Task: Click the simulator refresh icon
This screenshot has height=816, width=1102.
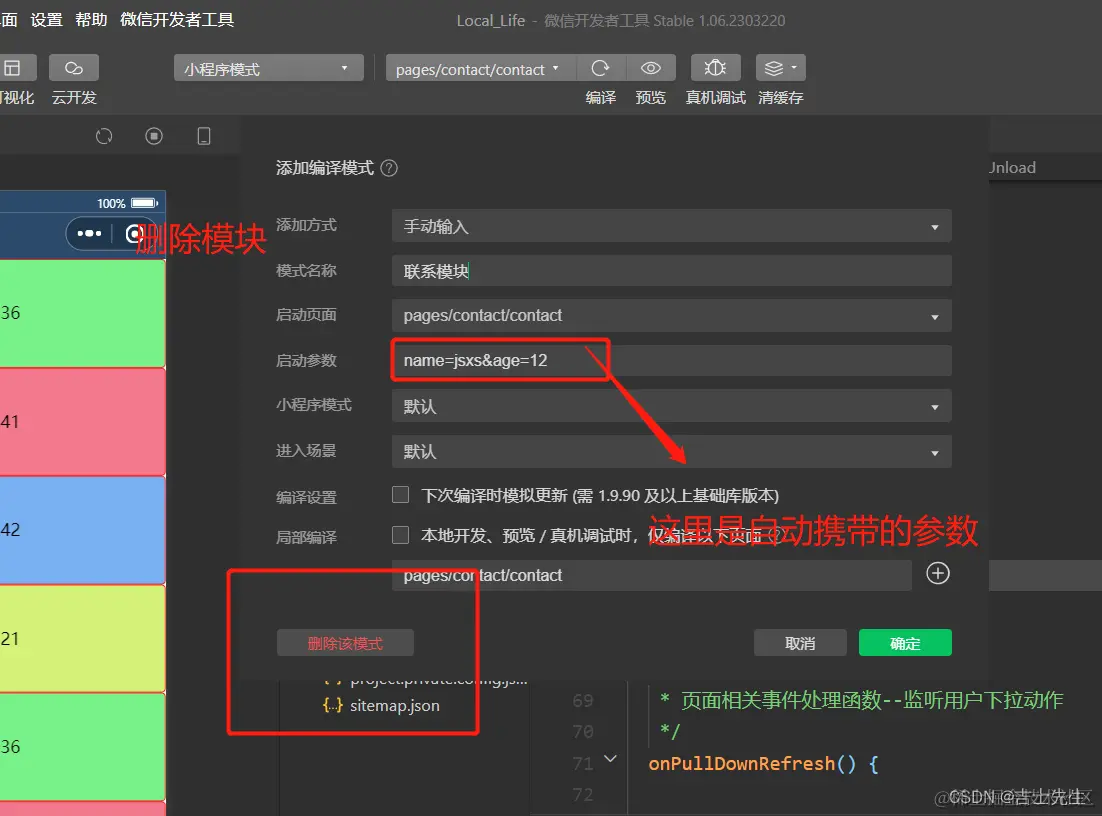Action: [104, 137]
